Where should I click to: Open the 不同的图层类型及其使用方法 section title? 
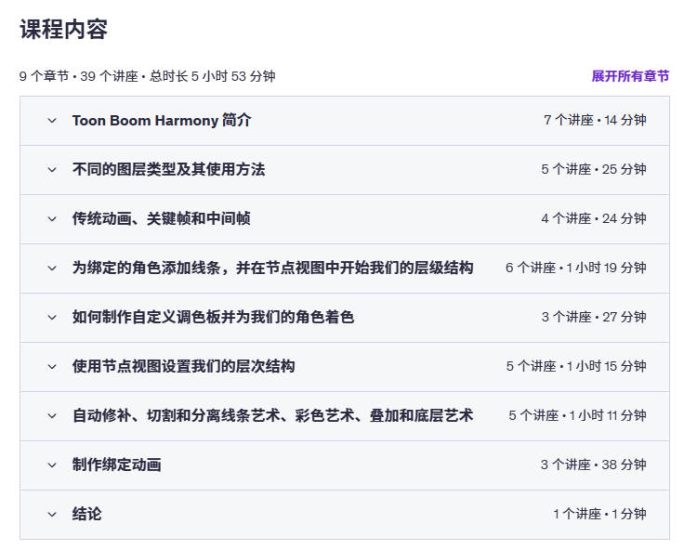click(168, 170)
